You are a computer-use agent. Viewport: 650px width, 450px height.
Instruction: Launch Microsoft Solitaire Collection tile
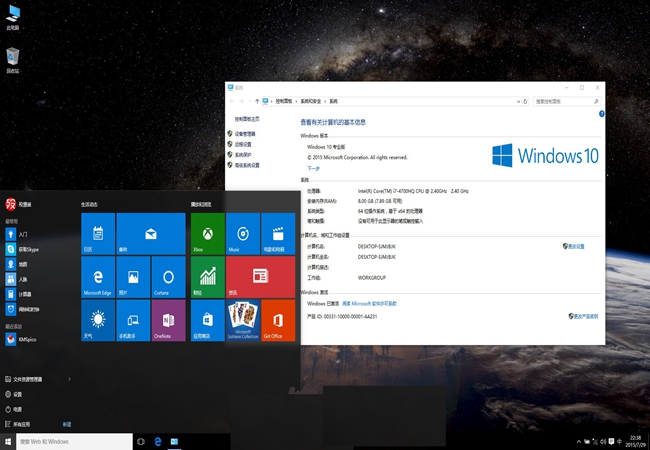[243, 320]
